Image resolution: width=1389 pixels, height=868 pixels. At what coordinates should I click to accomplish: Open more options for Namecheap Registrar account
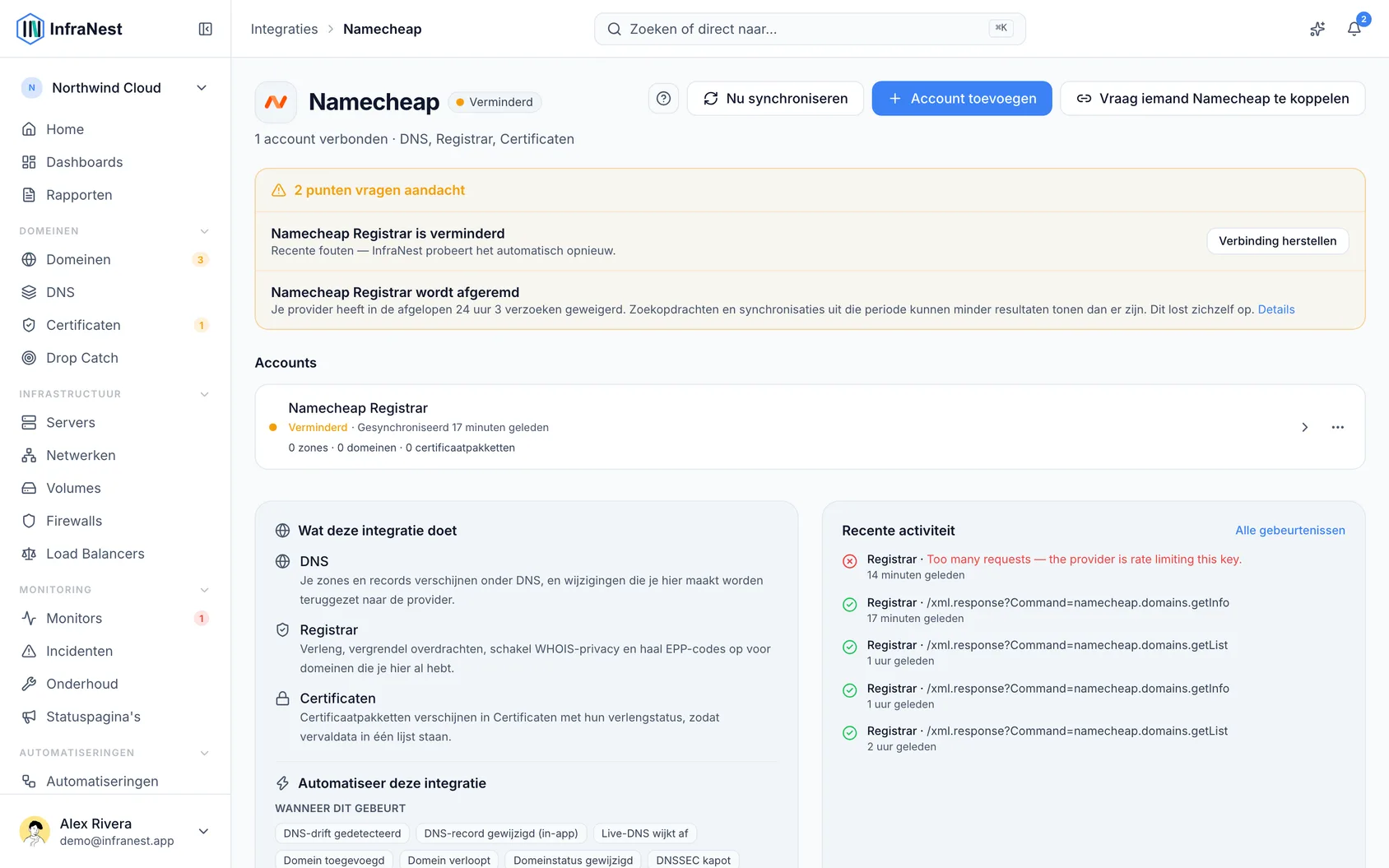pyautogui.click(x=1338, y=427)
